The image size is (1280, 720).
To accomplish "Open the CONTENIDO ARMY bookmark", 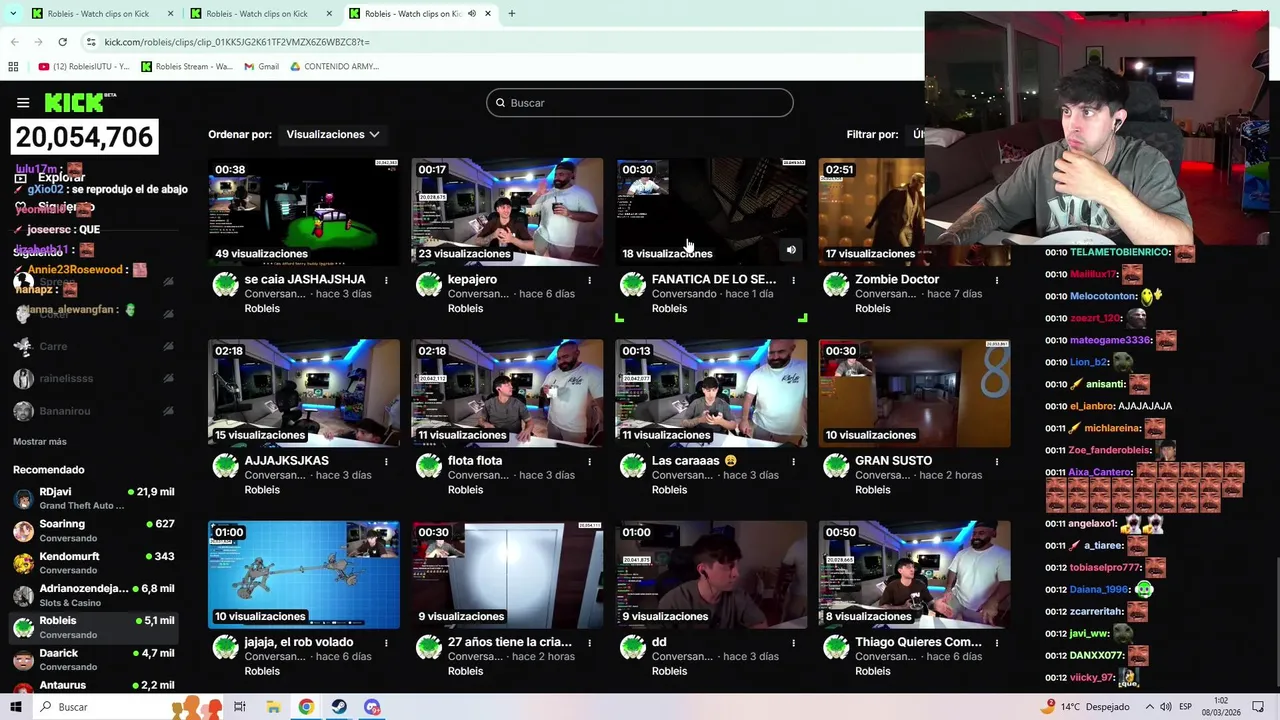I will click(335, 67).
